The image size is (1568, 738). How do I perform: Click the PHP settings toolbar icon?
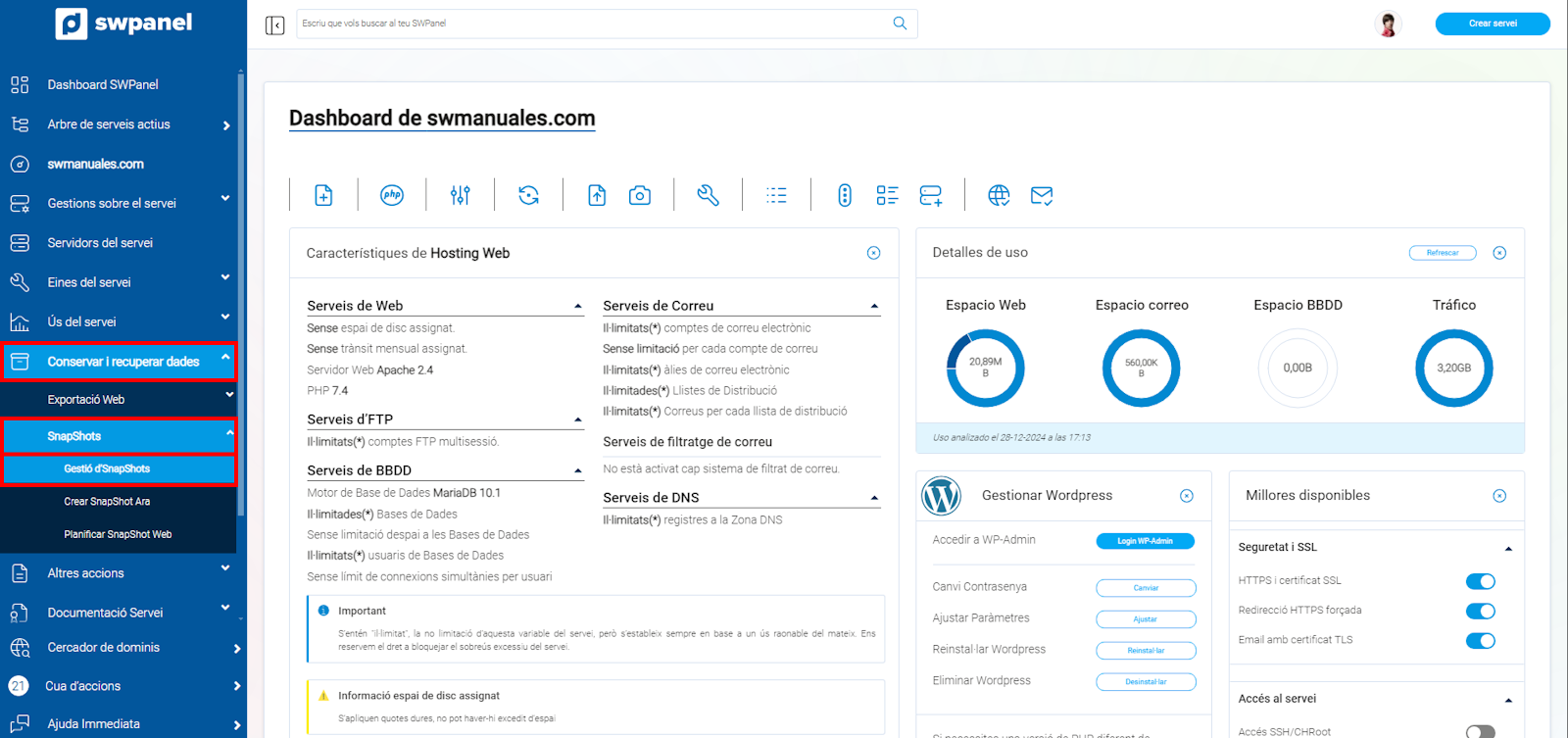coord(392,195)
